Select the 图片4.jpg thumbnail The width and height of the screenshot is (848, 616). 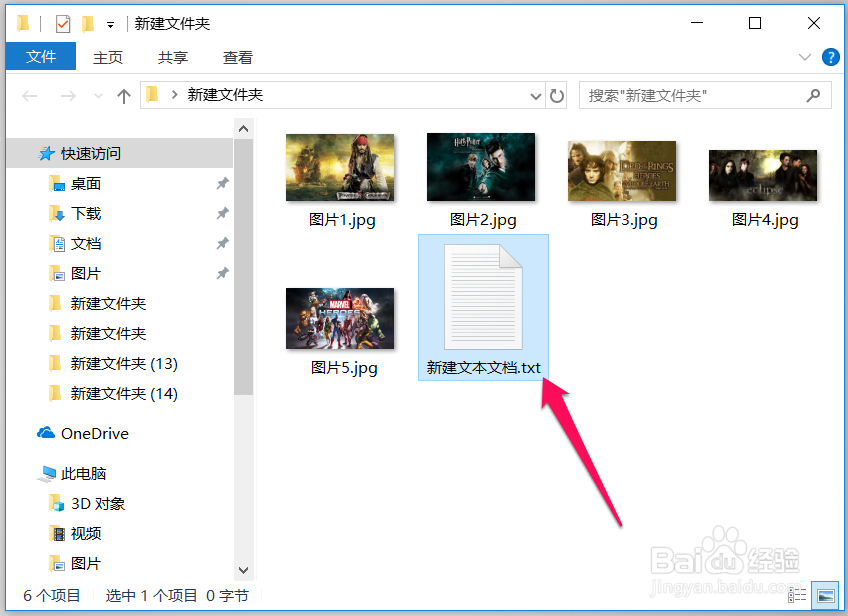click(763, 175)
